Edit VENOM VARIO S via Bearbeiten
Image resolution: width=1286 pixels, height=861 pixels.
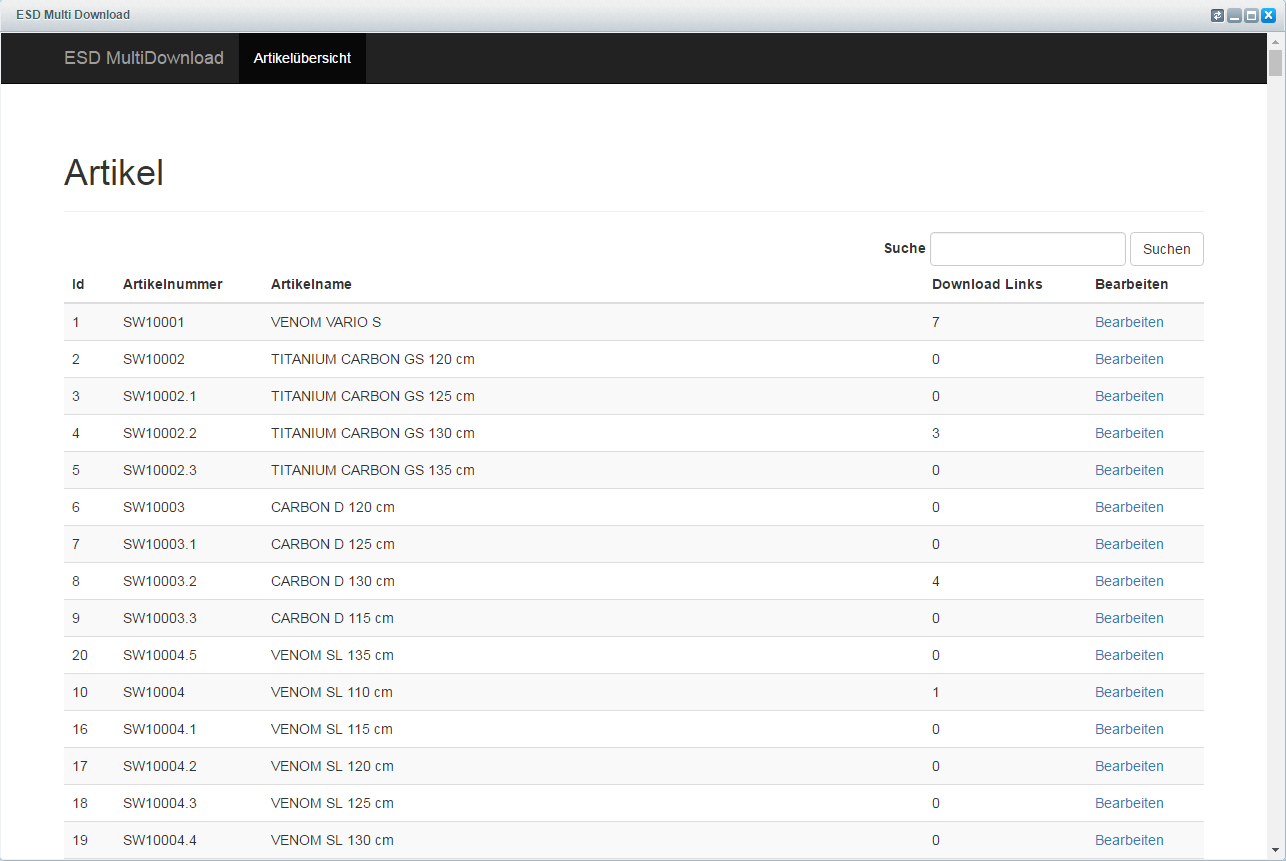pyautogui.click(x=1129, y=322)
